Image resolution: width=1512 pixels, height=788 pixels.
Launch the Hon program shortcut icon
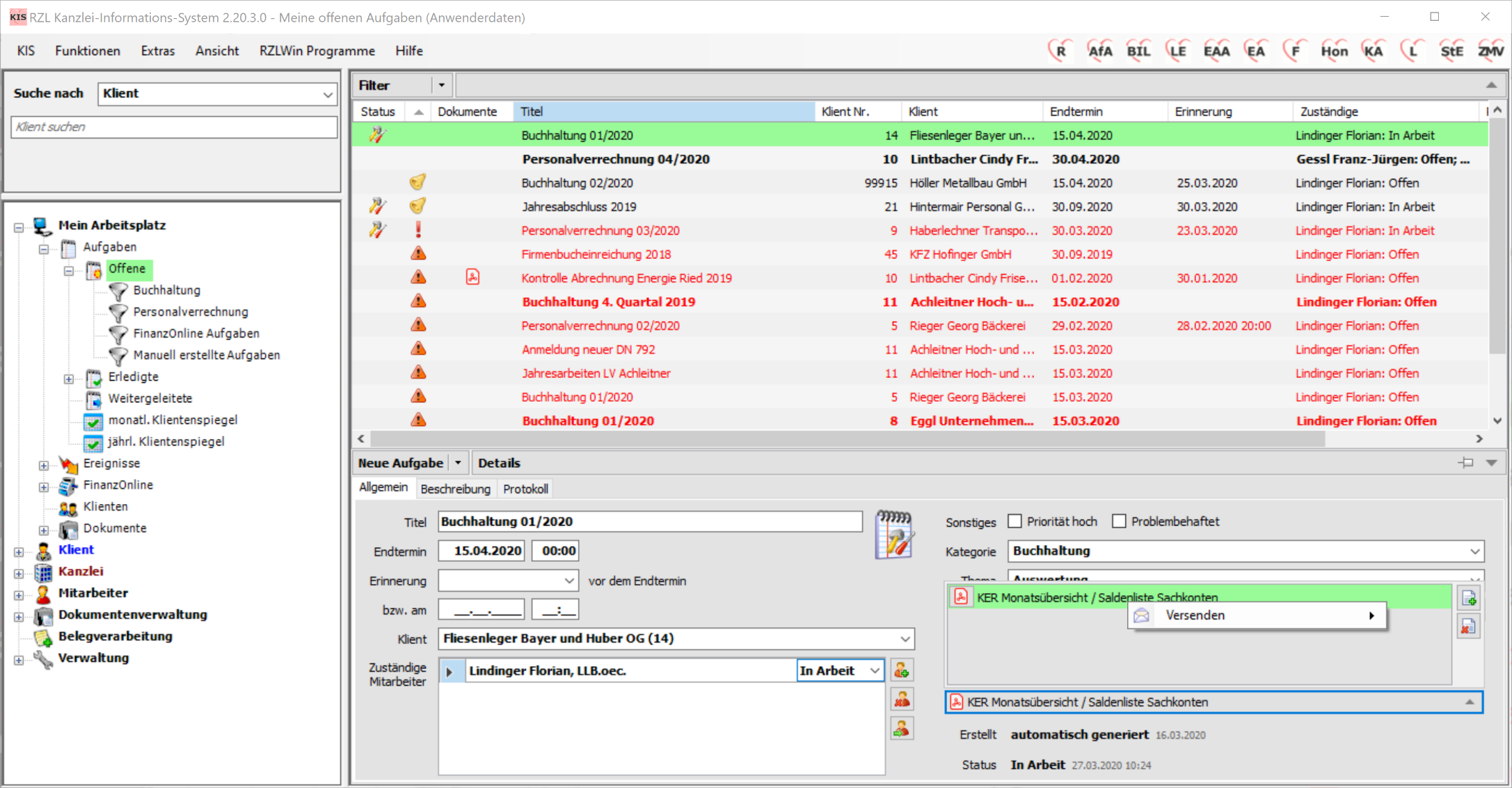(x=1334, y=51)
